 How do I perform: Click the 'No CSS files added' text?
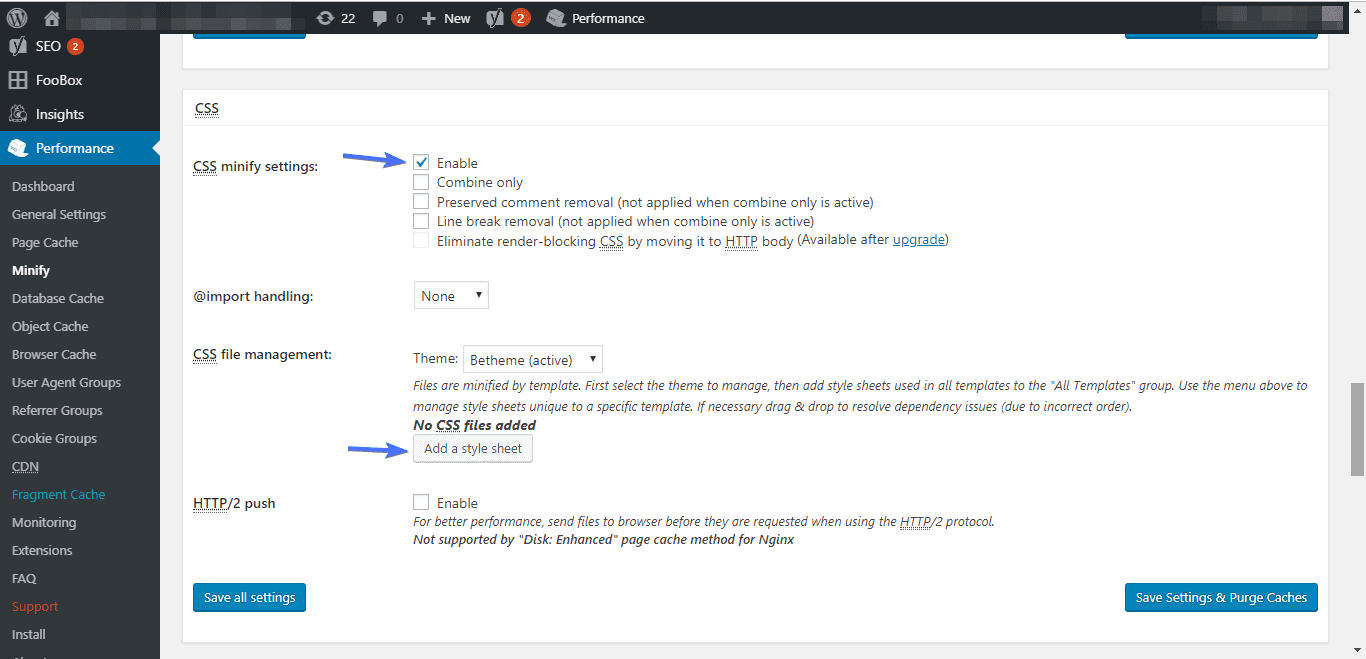[x=474, y=425]
